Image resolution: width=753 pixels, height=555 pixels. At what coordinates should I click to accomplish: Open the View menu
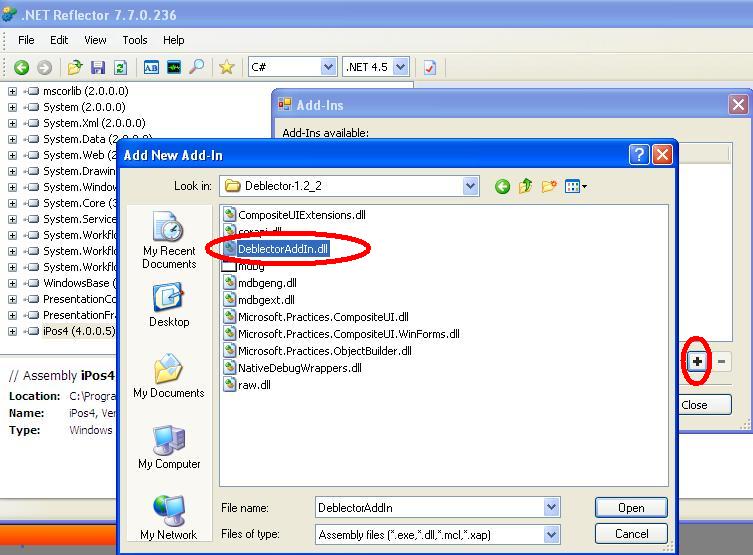(x=95, y=40)
